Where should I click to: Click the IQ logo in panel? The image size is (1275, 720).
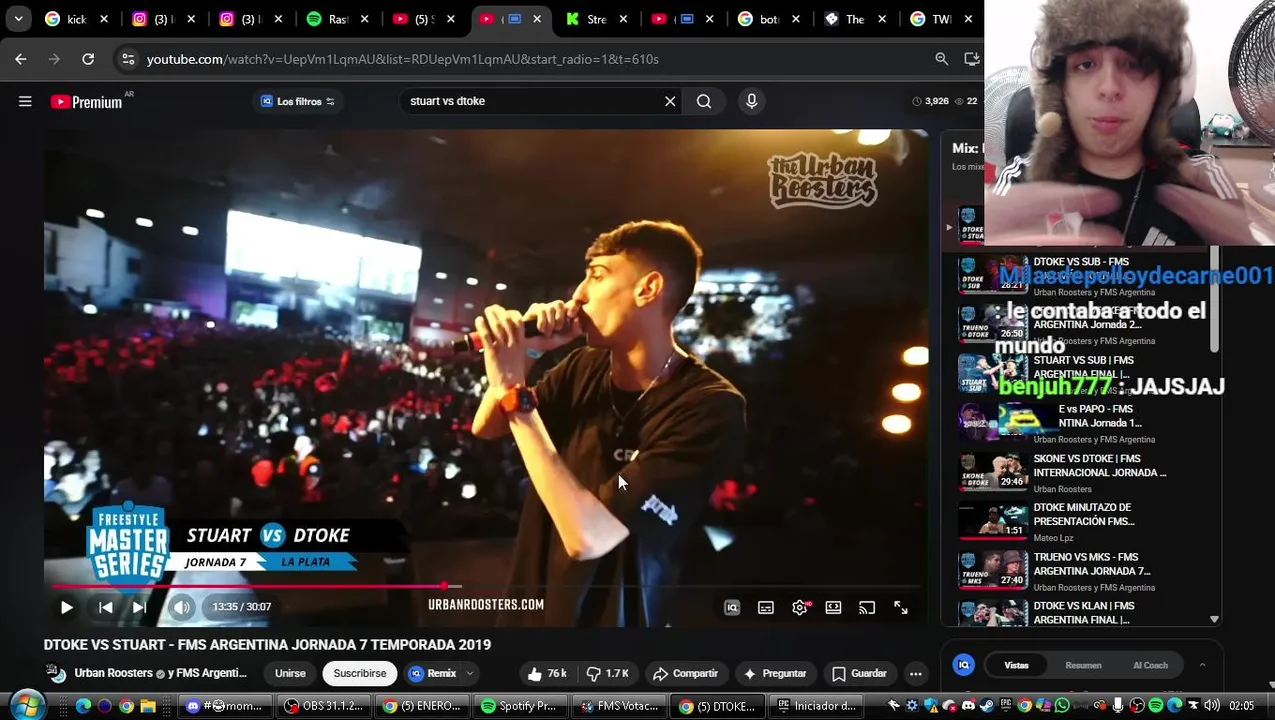coord(964,665)
